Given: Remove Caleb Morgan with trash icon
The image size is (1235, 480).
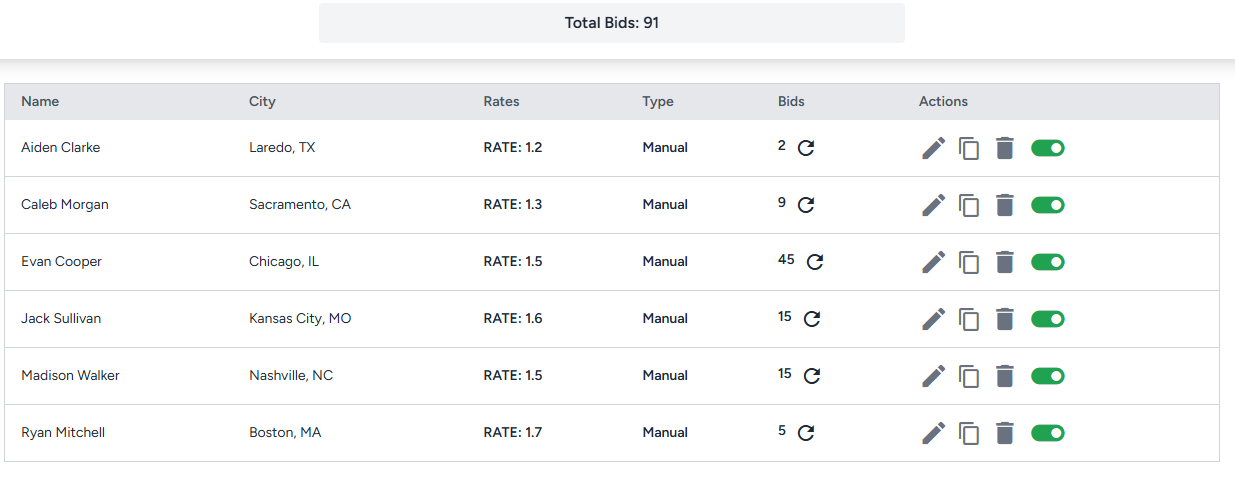Looking at the screenshot, I should pyautogui.click(x=1005, y=205).
